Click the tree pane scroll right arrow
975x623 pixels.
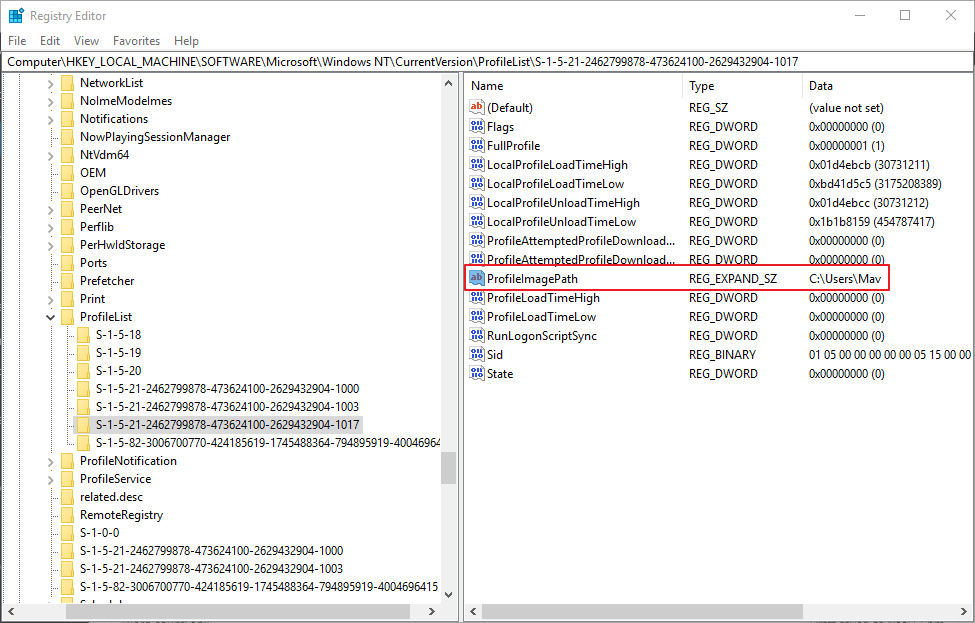point(432,611)
